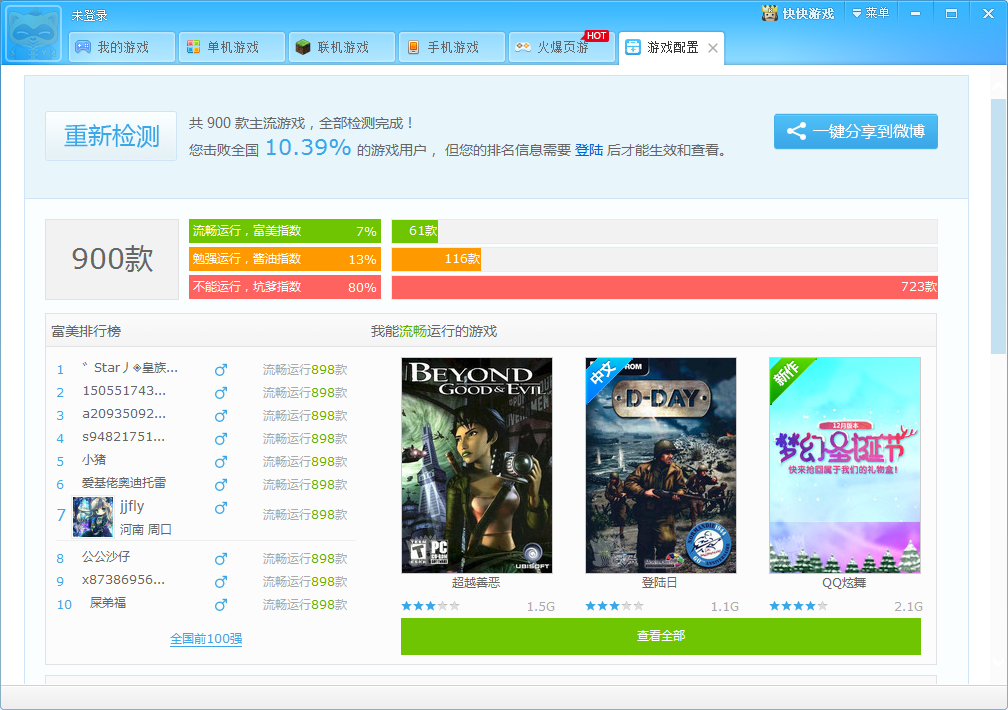Click the 重新检测 button
Image resolution: width=1008 pixels, height=710 pixels.
(111, 136)
